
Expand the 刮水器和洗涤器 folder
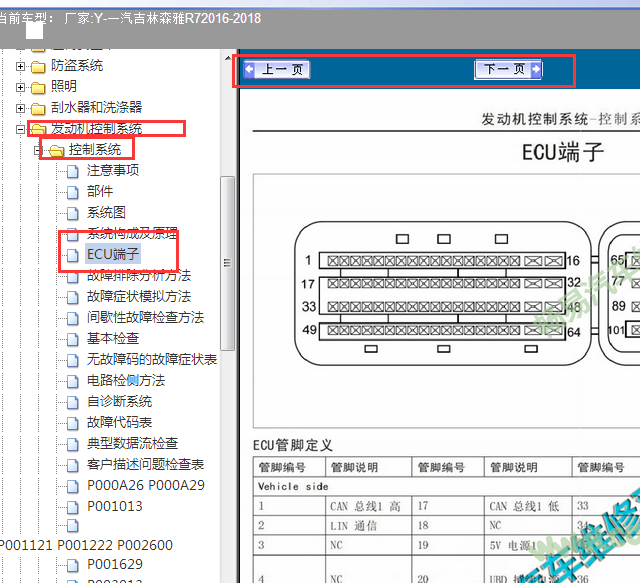(20, 108)
